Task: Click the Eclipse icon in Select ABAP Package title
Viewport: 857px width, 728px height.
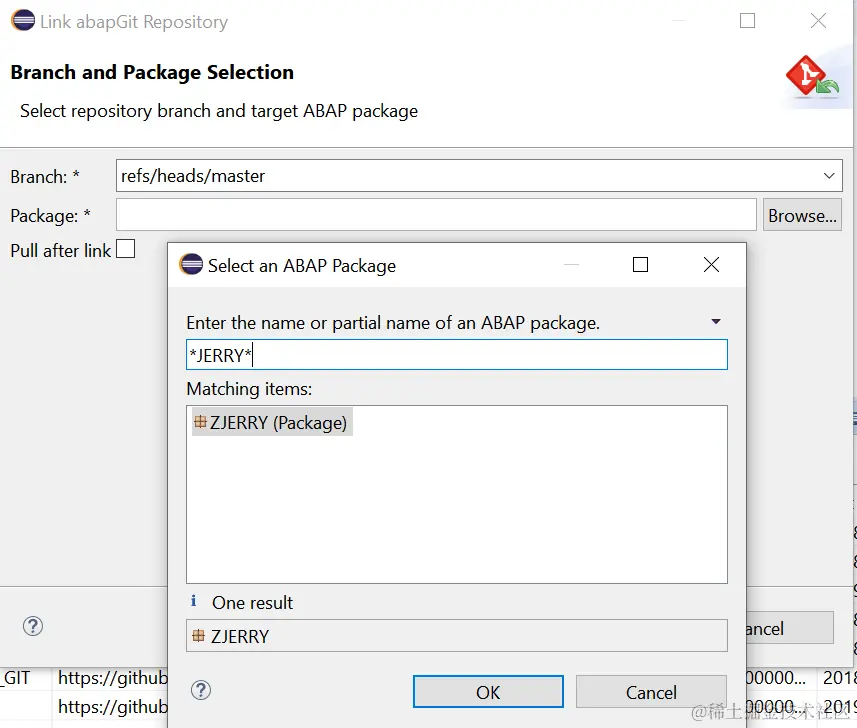Action: [190, 265]
